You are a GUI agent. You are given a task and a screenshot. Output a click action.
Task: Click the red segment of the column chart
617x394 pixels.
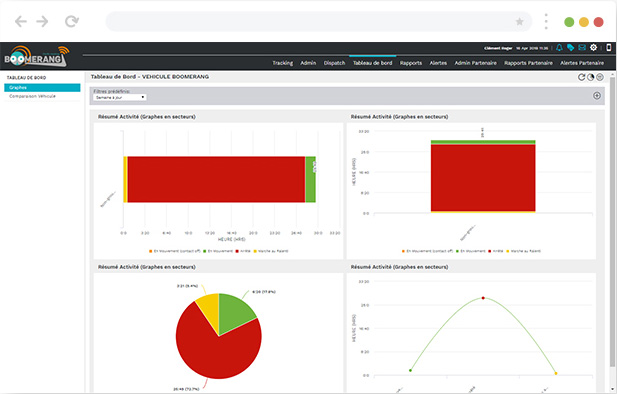(x=483, y=178)
